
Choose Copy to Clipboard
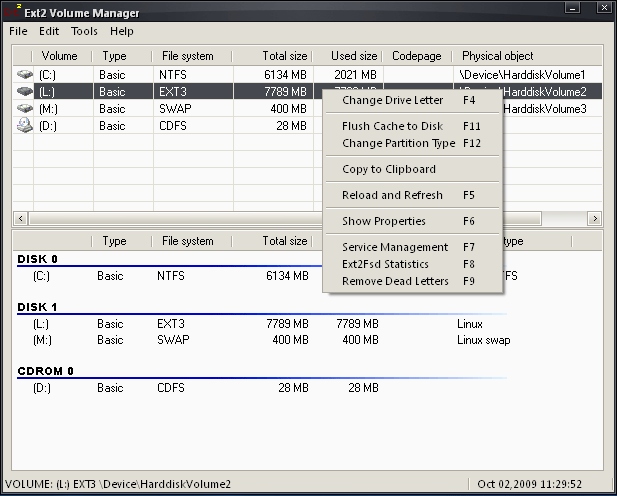[x=412, y=169]
